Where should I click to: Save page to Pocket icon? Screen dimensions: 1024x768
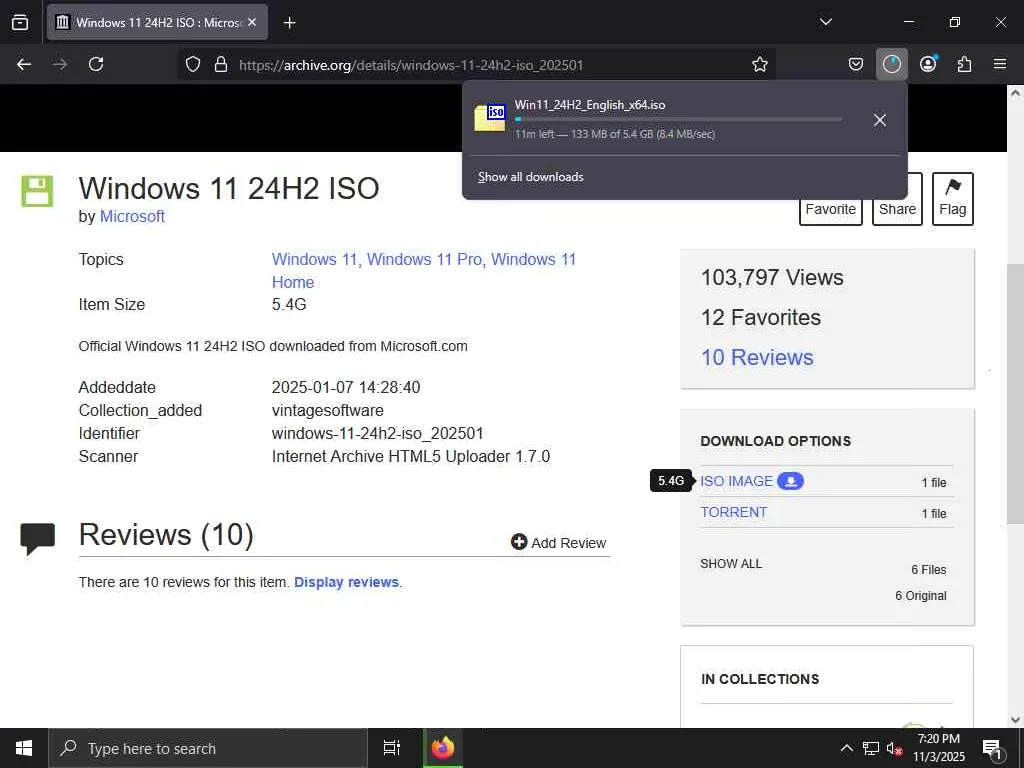click(856, 64)
